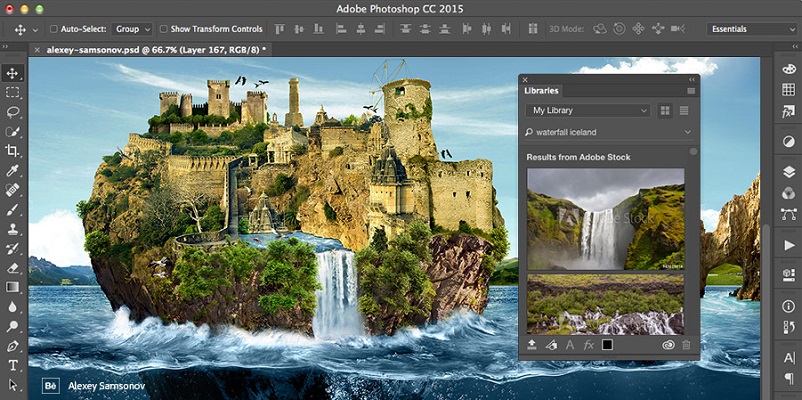Open the Layers panel icon
Viewport: 802px width, 400px height.
789,172
